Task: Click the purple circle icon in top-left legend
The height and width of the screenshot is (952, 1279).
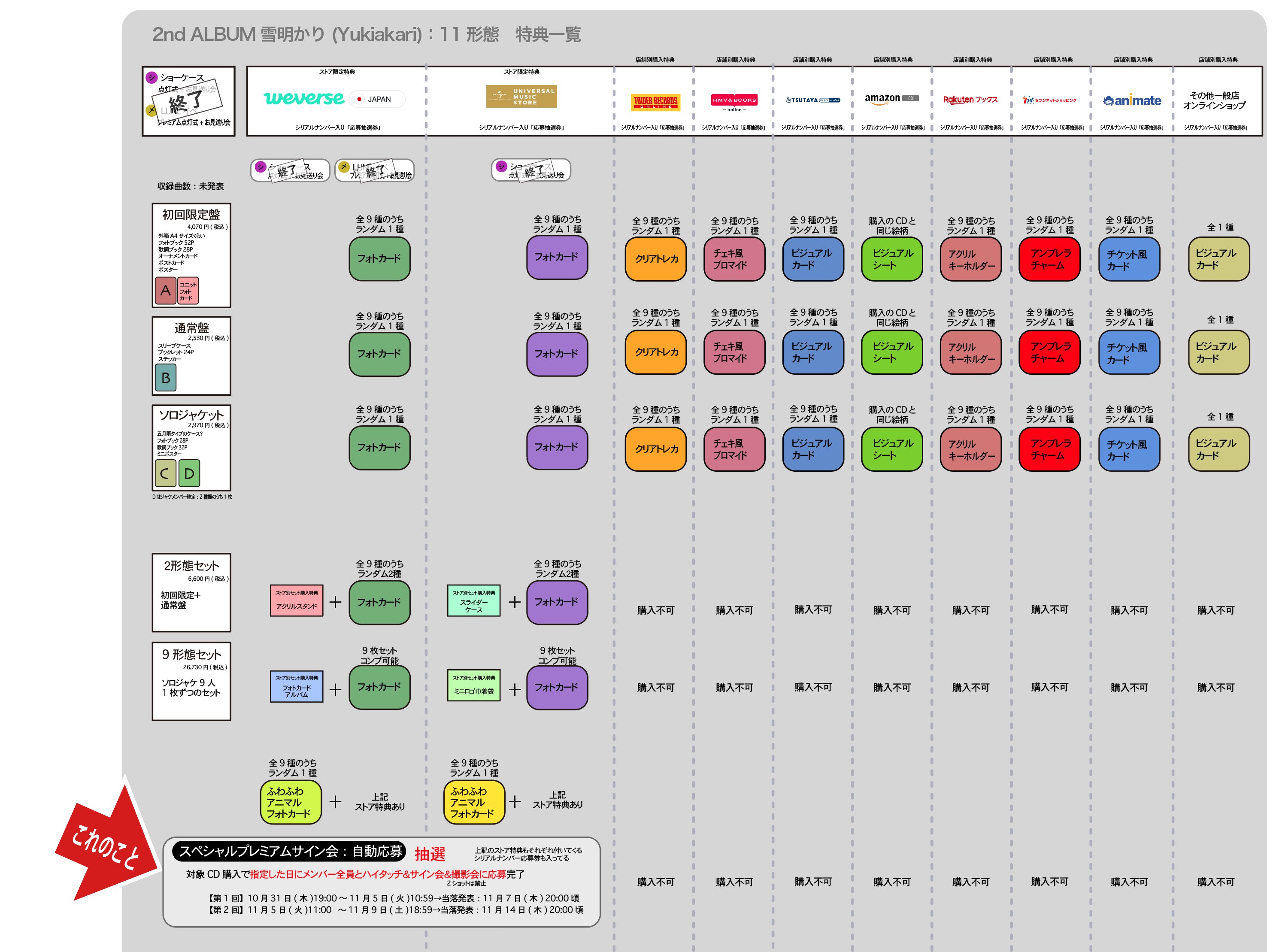Action: pyautogui.click(x=152, y=77)
